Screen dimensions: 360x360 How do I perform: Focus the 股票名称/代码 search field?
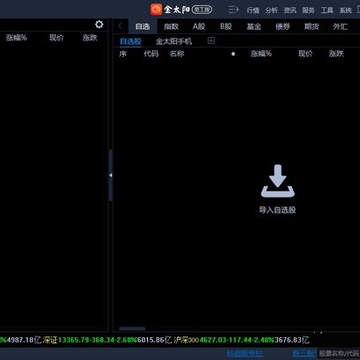coord(338,353)
